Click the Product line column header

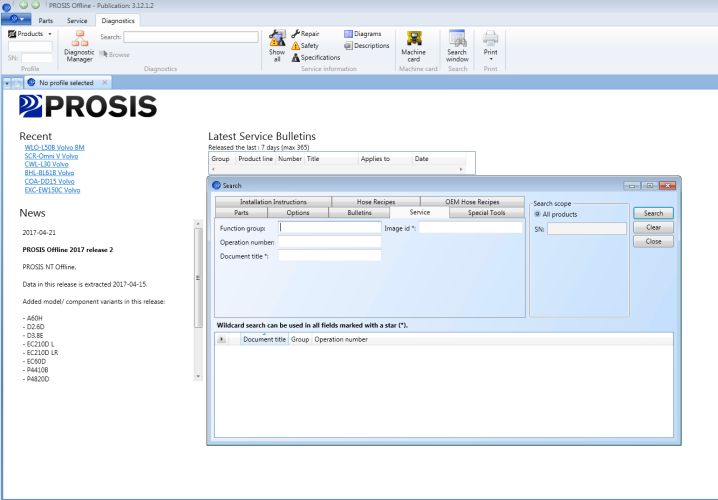tap(255, 159)
